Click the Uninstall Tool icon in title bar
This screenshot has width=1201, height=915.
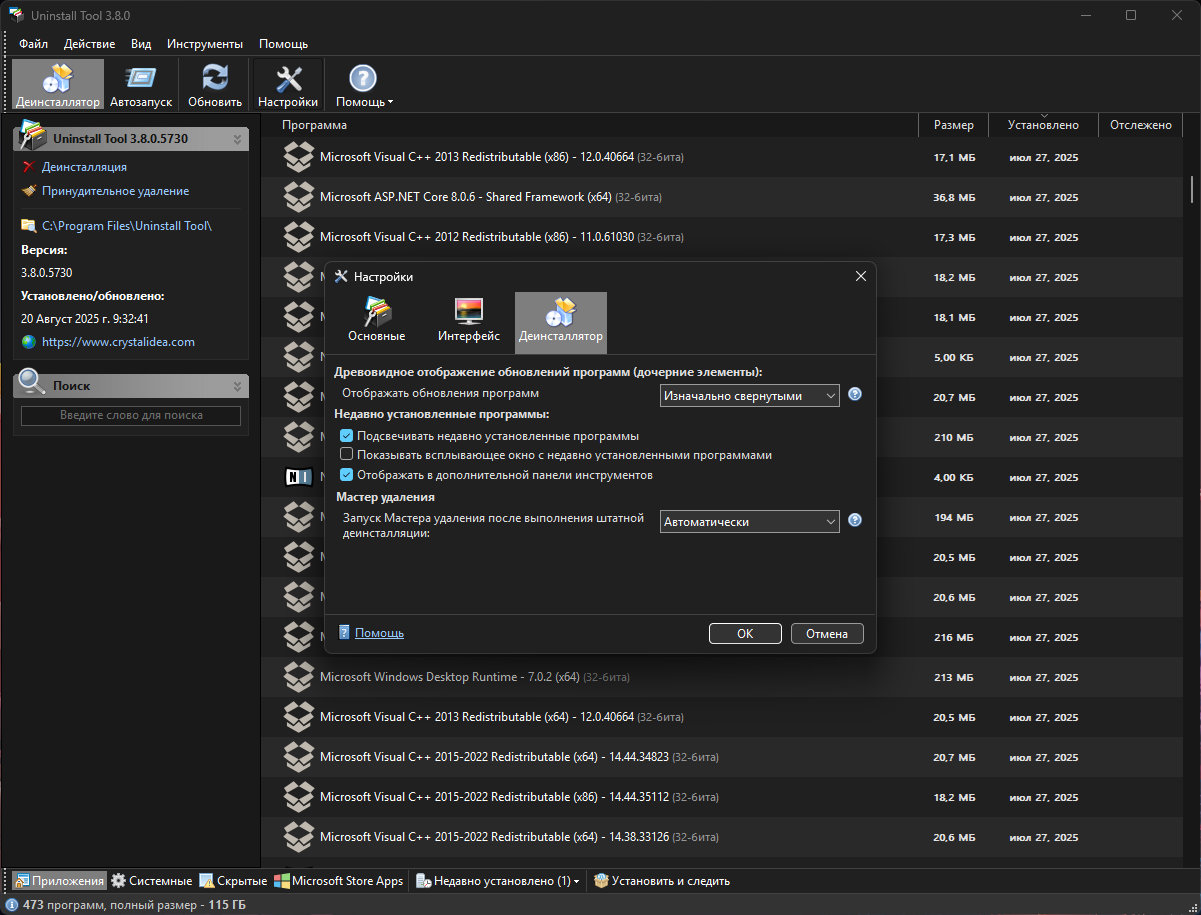click(16, 15)
